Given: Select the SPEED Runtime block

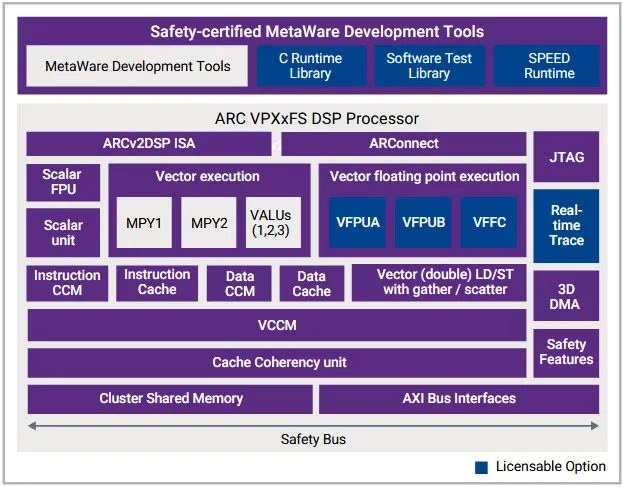Looking at the screenshot, I should 549,66.
